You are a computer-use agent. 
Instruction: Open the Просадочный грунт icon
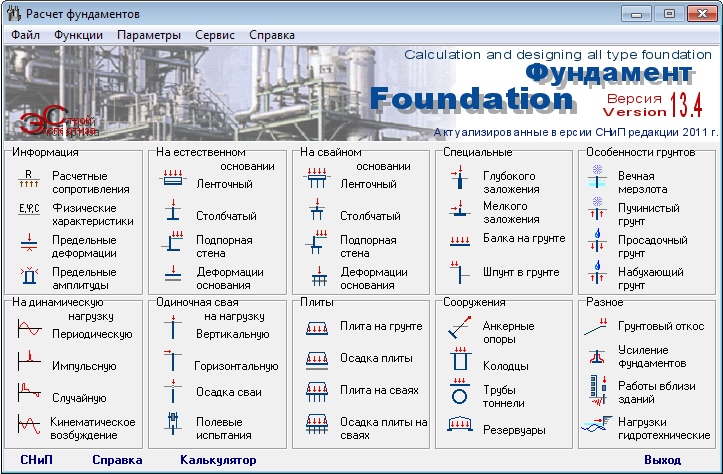pos(597,240)
